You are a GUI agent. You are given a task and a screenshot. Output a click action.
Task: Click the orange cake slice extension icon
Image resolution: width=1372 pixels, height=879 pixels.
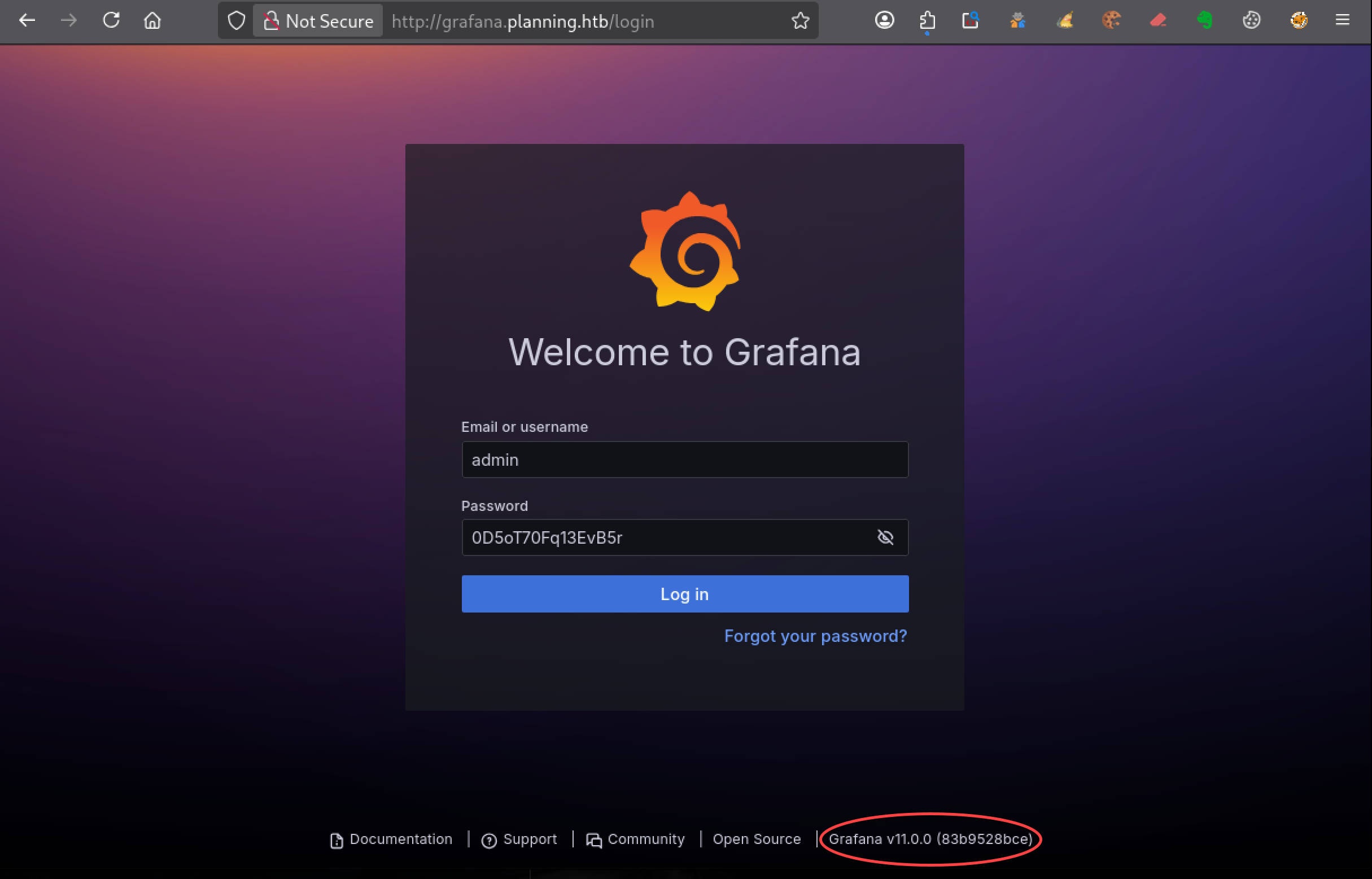tap(1065, 20)
